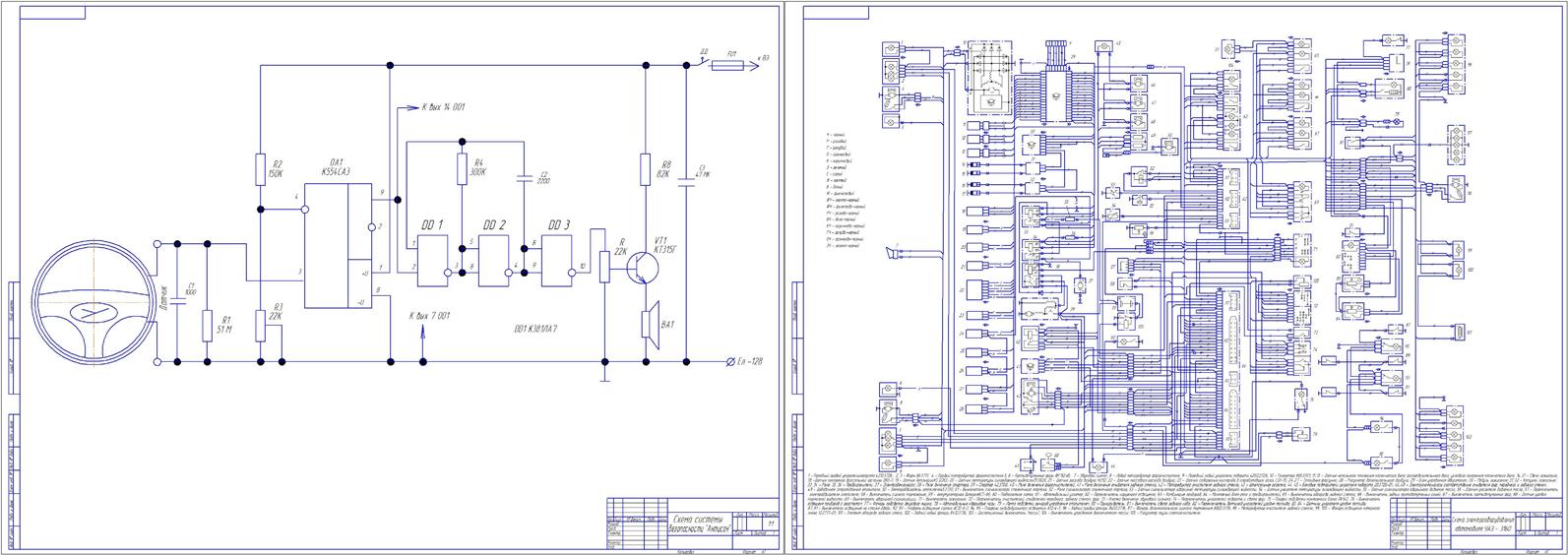Image resolution: width=1568 pixels, height=555 pixels.
Task: Click the BA1 speaker symbol
Action: coord(649,323)
